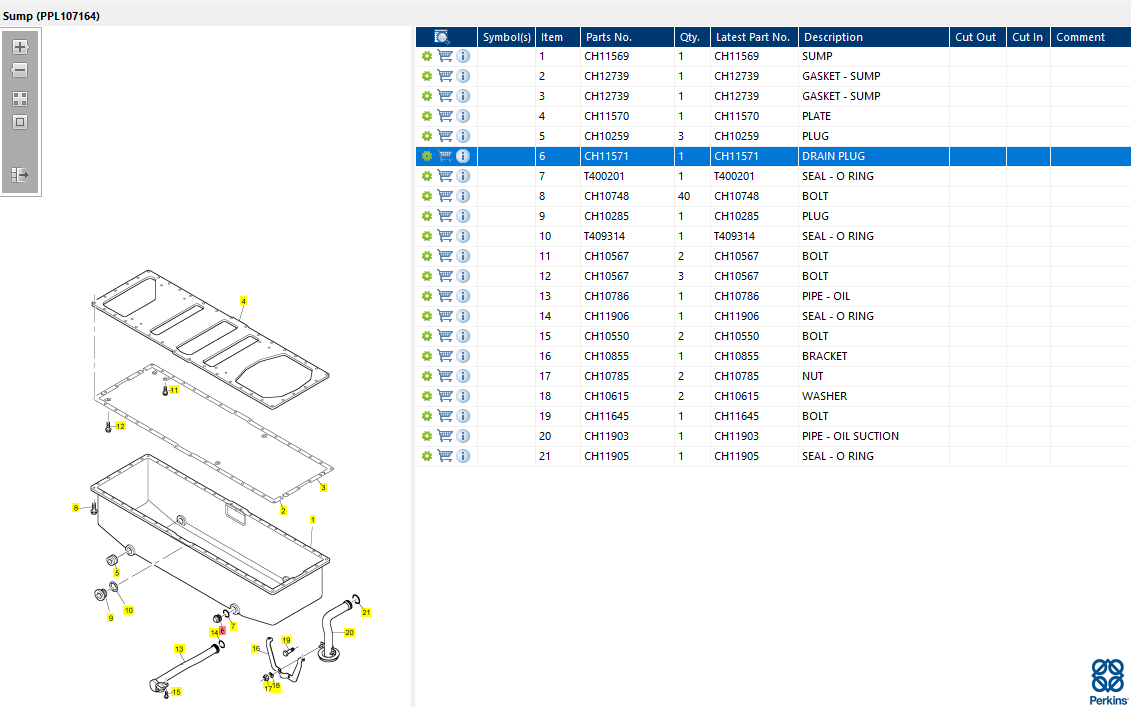The image size is (1131, 707).
Task: Select the Cut Out column header
Action: point(976,37)
